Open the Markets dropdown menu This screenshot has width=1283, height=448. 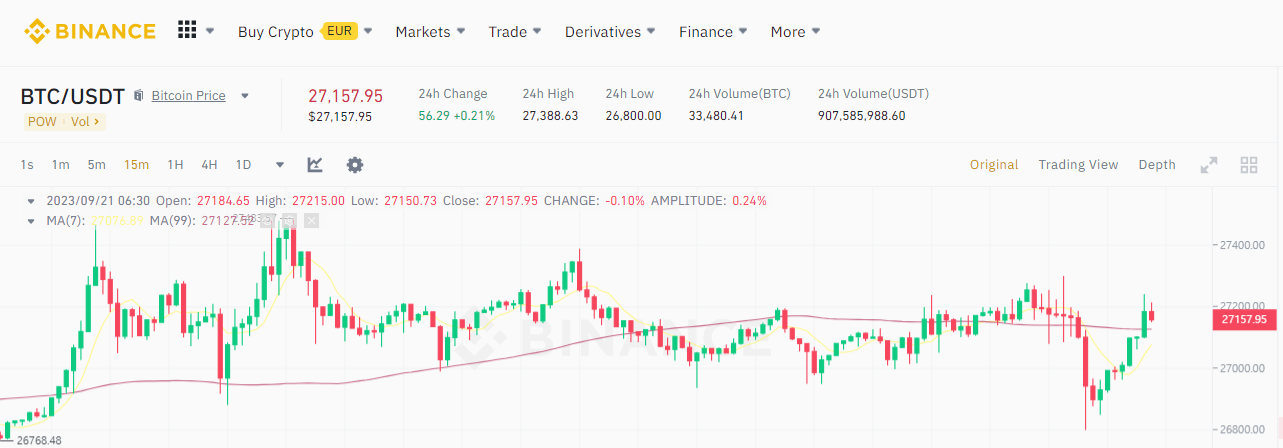[x=430, y=31]
